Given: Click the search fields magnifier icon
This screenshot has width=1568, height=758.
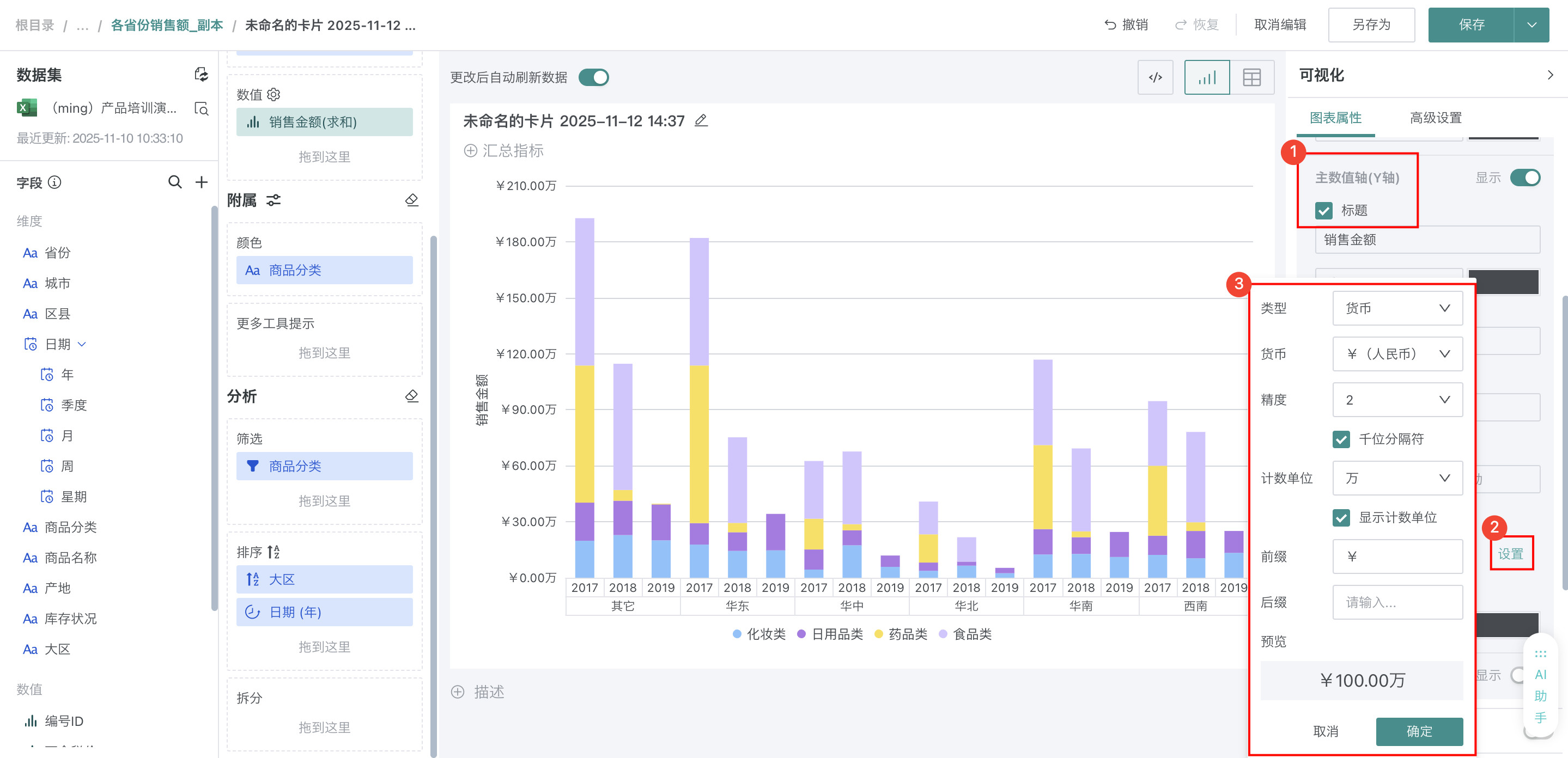Looking at the screenshot, I should click(175, 182).
